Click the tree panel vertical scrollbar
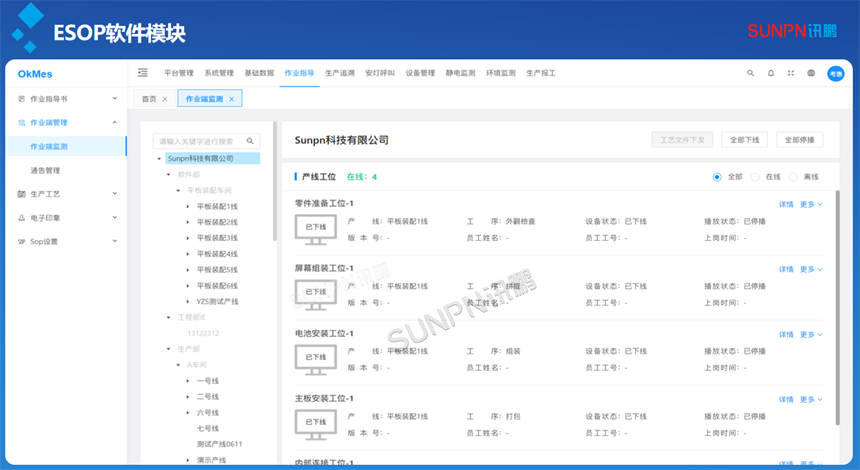Image resolution: width=860 pixels, height=470 pixels. (x=275, y=181)
